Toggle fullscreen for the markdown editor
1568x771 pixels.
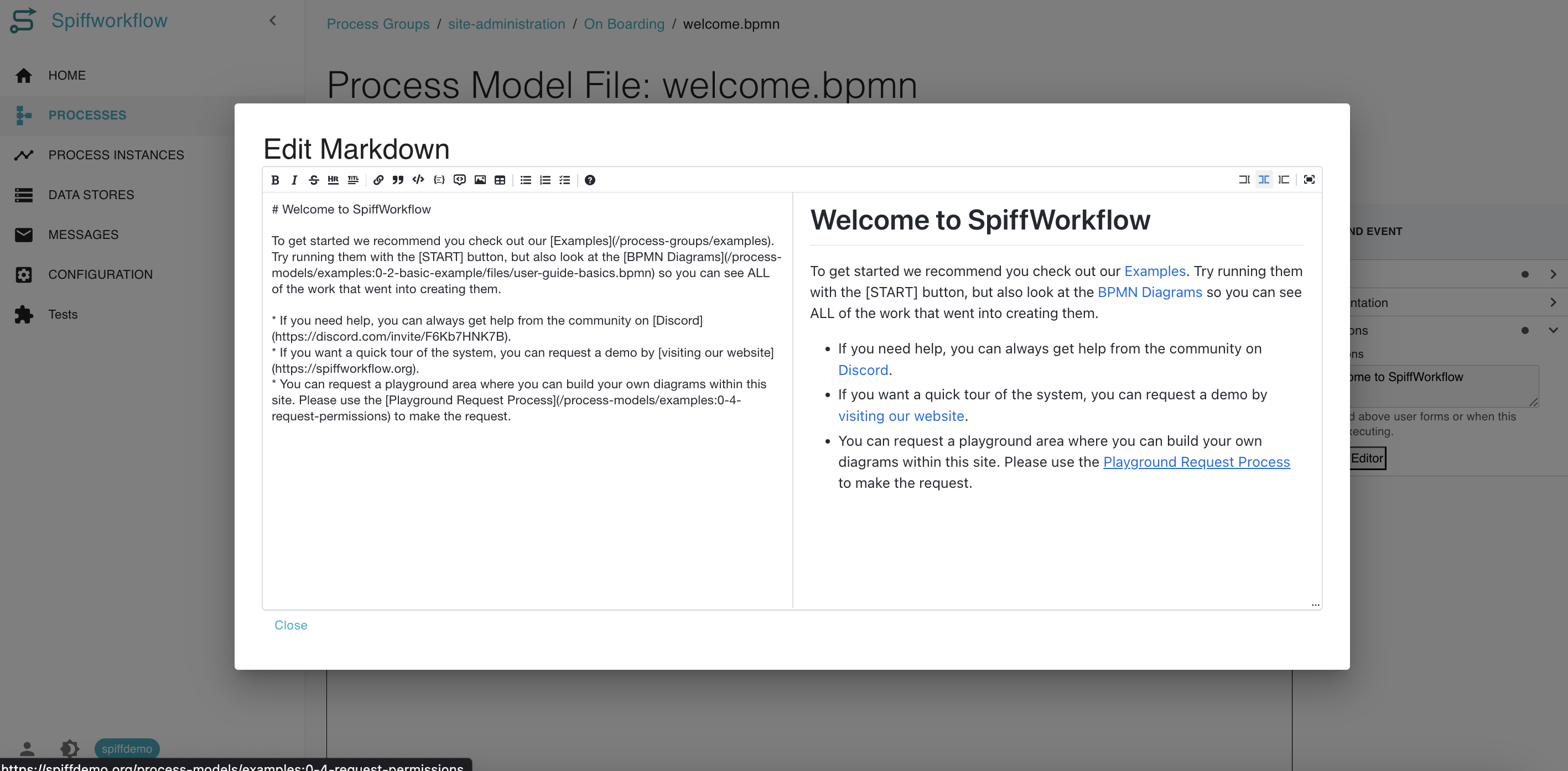click(x=1309, y=180)
